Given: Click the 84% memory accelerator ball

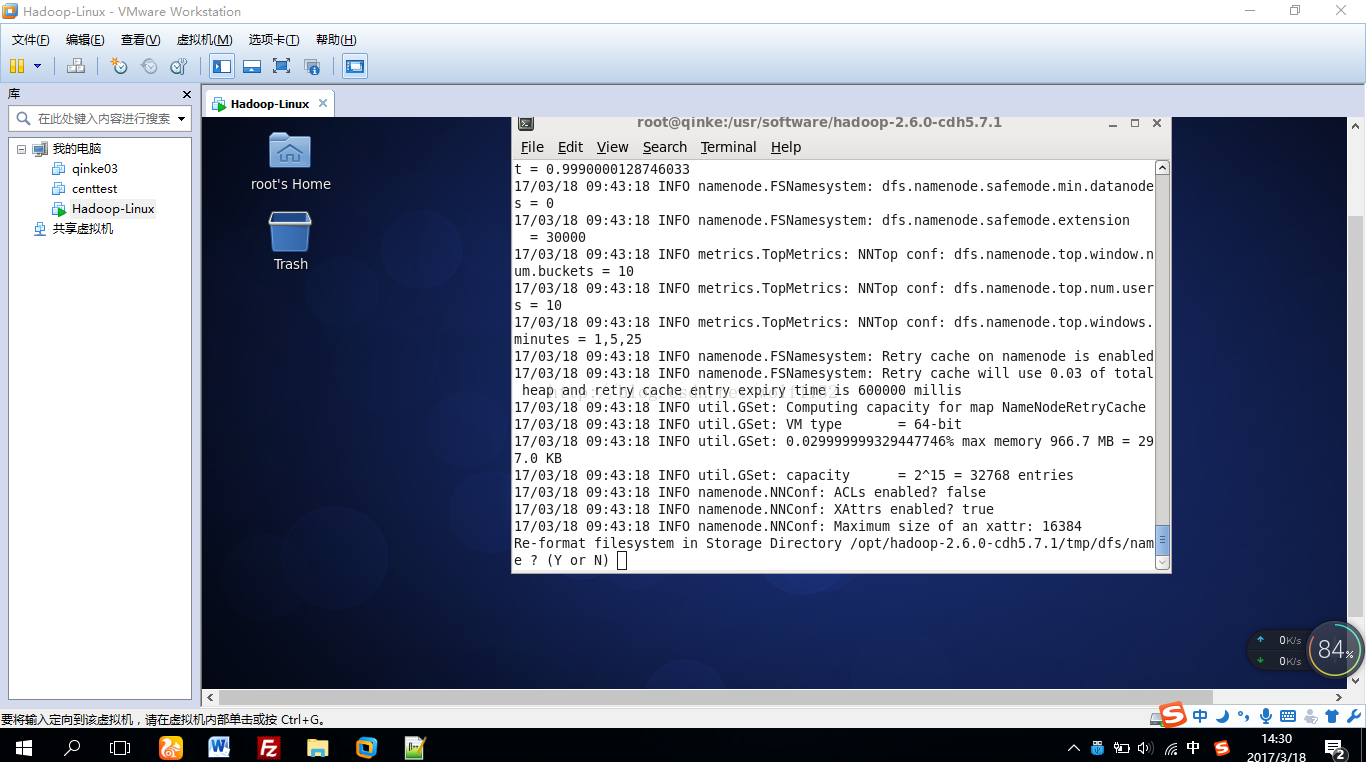Looking at the screenshot, I should pyautogui.click(x=1334, y=650).
